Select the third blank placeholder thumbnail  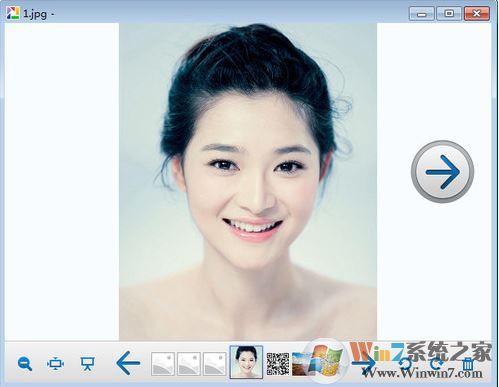[x=215, y=364]
